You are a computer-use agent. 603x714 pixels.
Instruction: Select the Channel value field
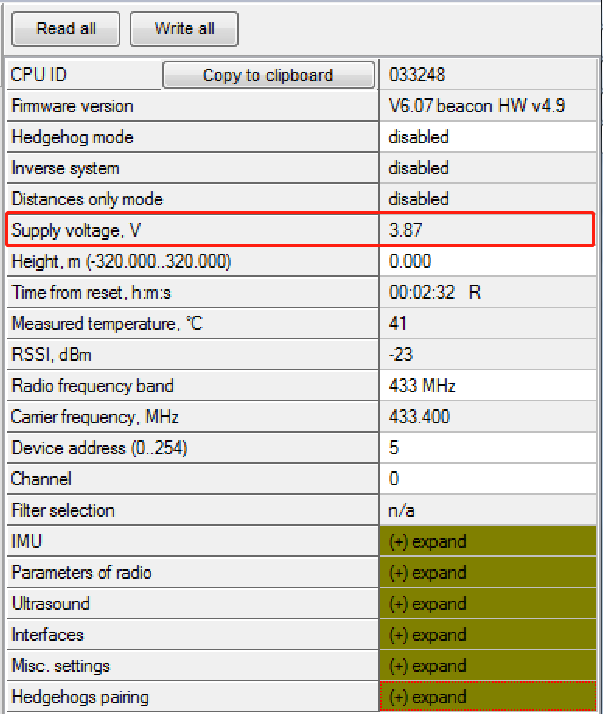[488, 479]
